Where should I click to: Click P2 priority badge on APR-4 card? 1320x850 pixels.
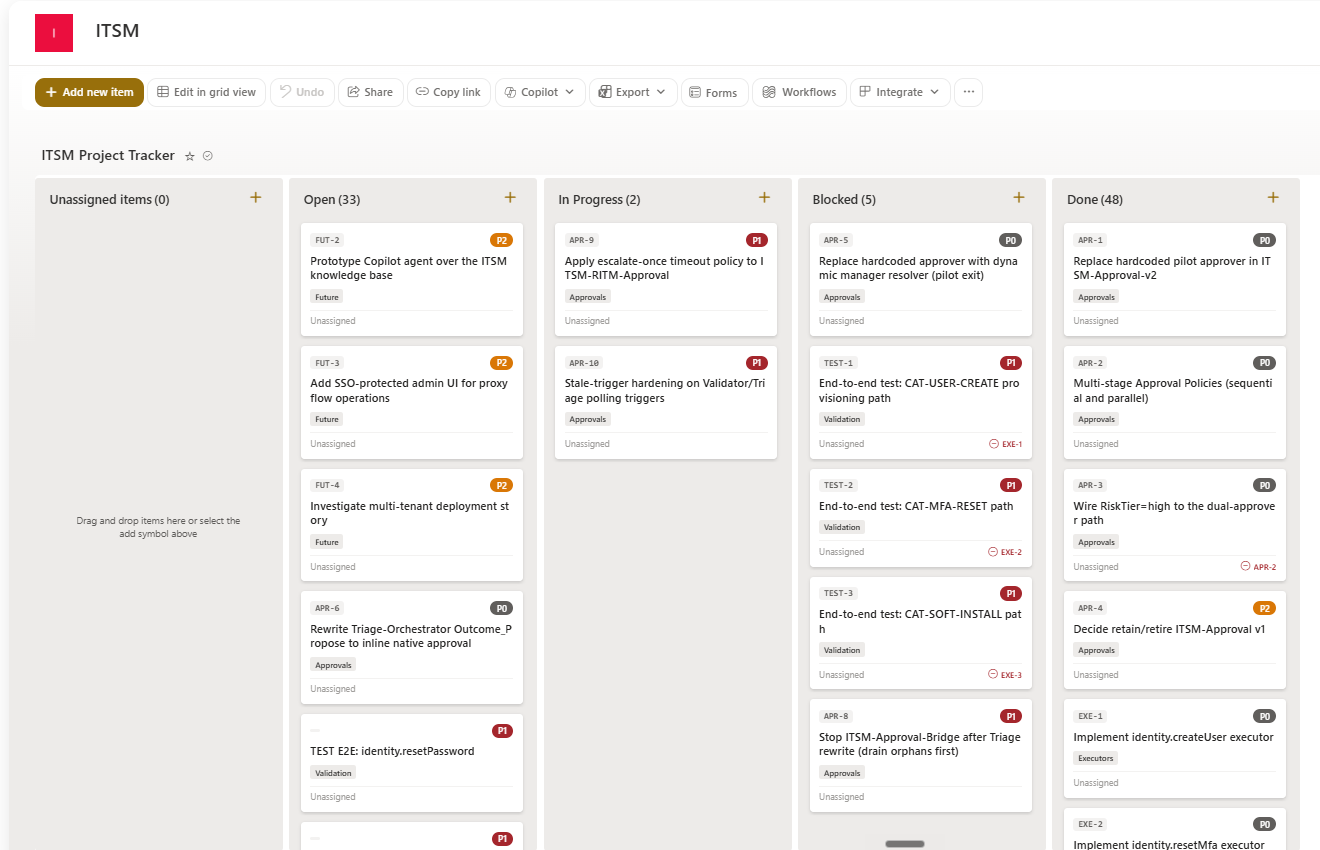(1264, 608)
